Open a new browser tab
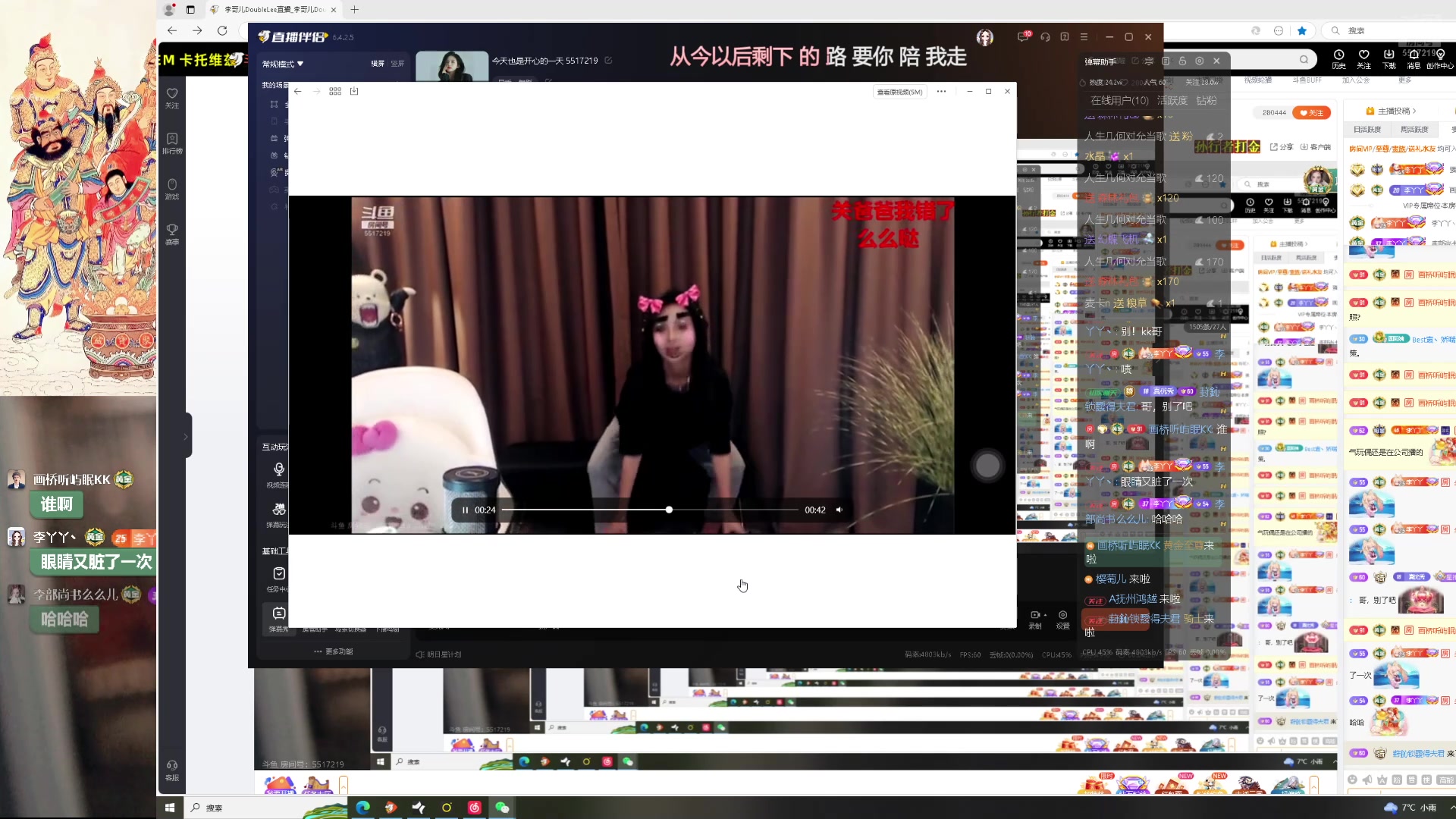 pyautogui.click(x=354, y=10)
